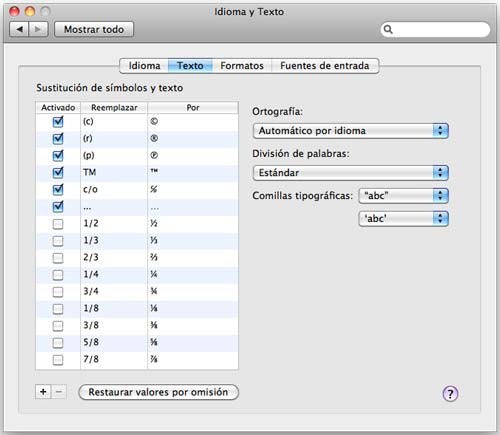This screenshot has height=435, width=500.
Task: Open help with the question mark button
Action: click(x=450, y=394)
